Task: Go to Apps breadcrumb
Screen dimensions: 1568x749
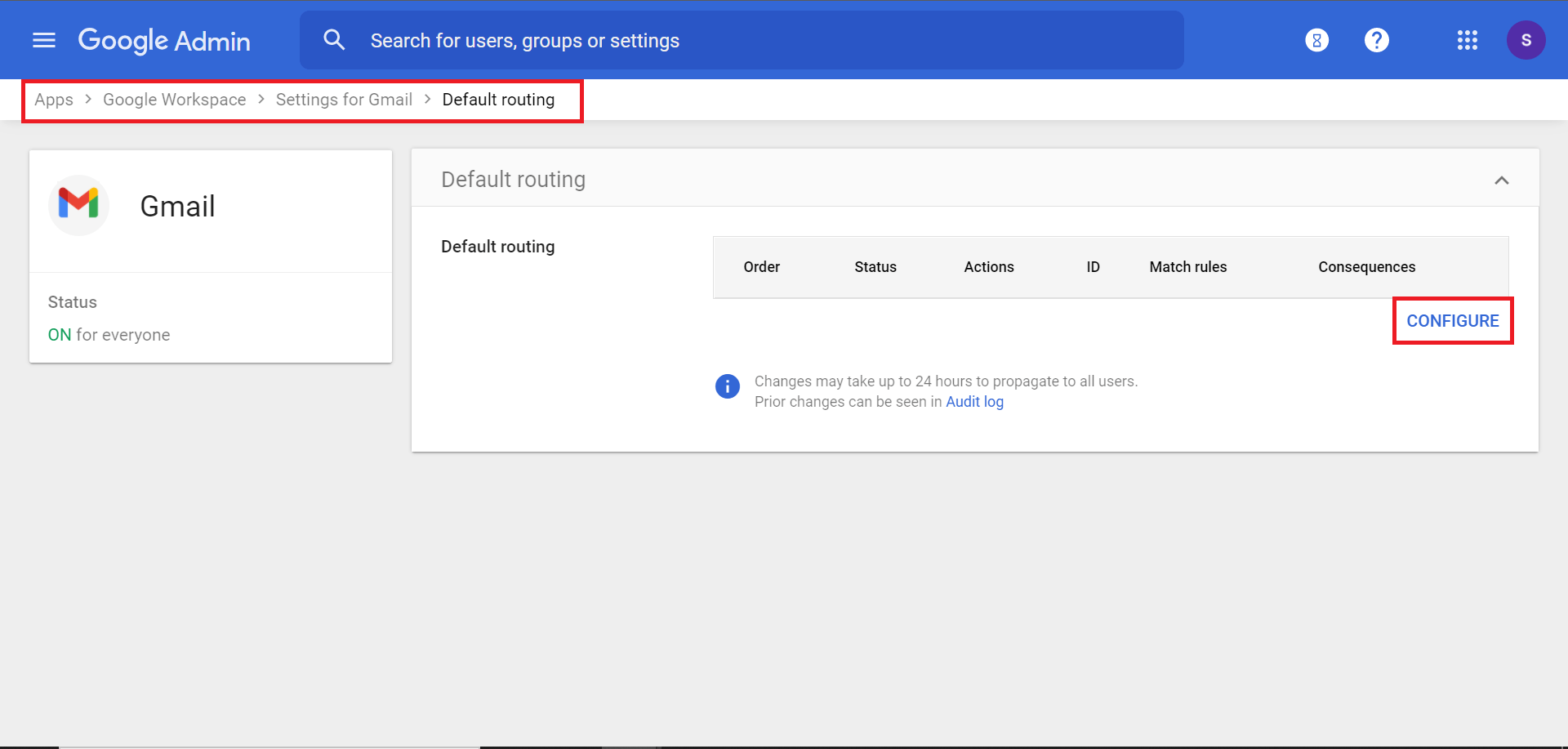Action: (x=54, y=100)
